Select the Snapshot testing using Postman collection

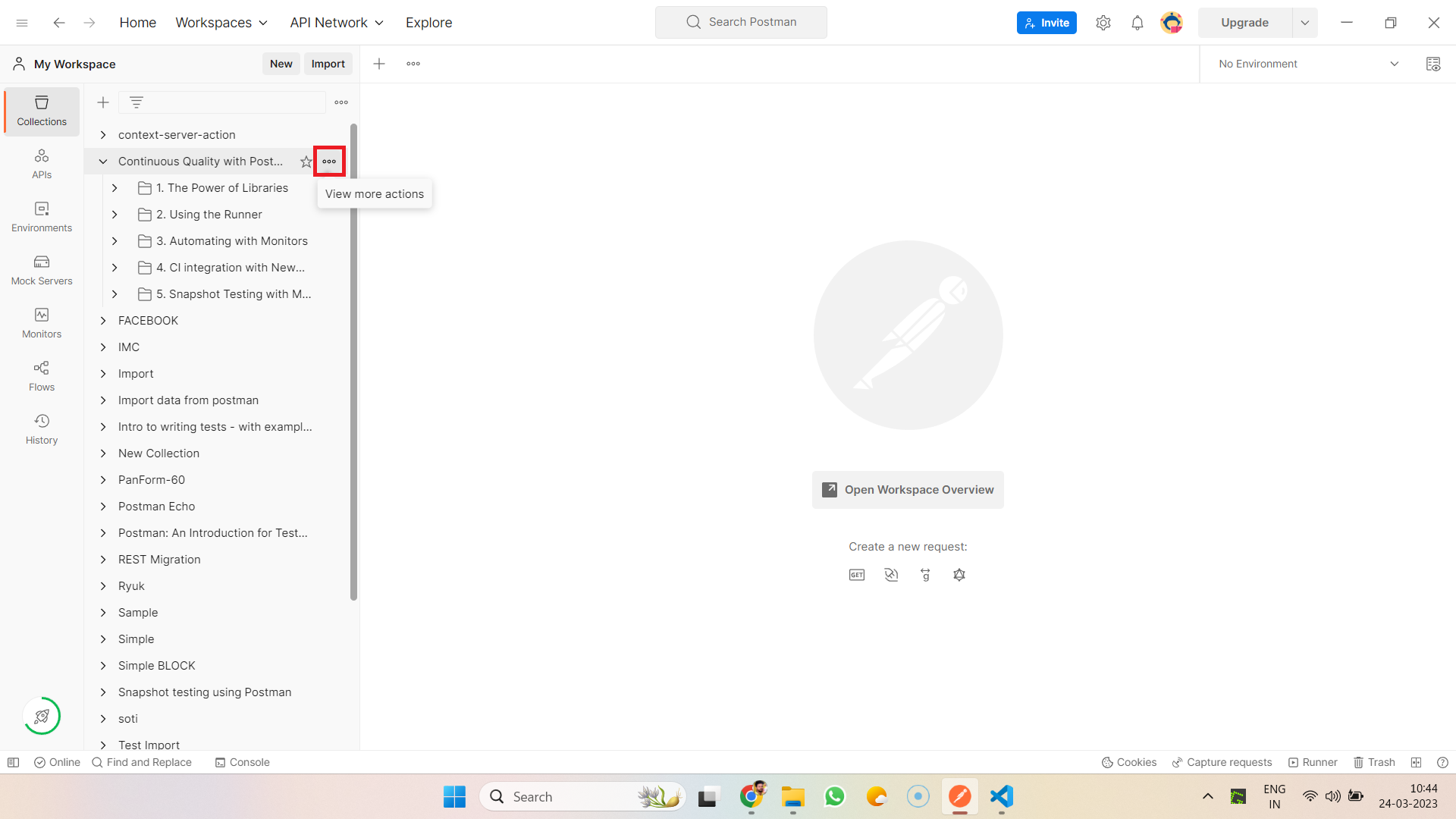click(x=205, y=692)
